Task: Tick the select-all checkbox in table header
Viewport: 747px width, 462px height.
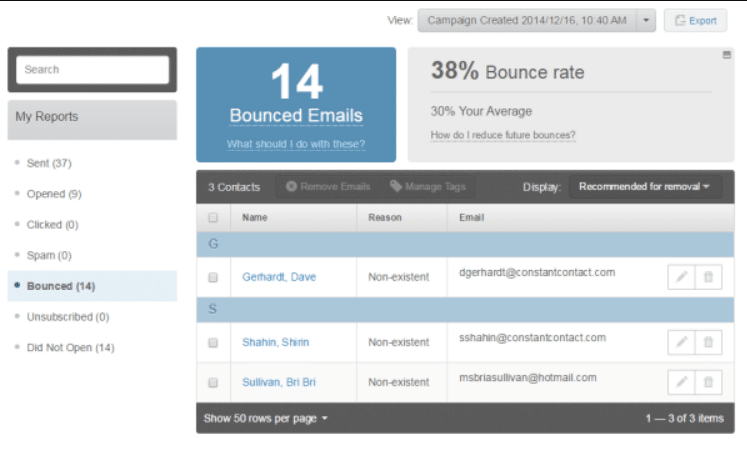Action: pyautogui.click(x=213, y=218)
